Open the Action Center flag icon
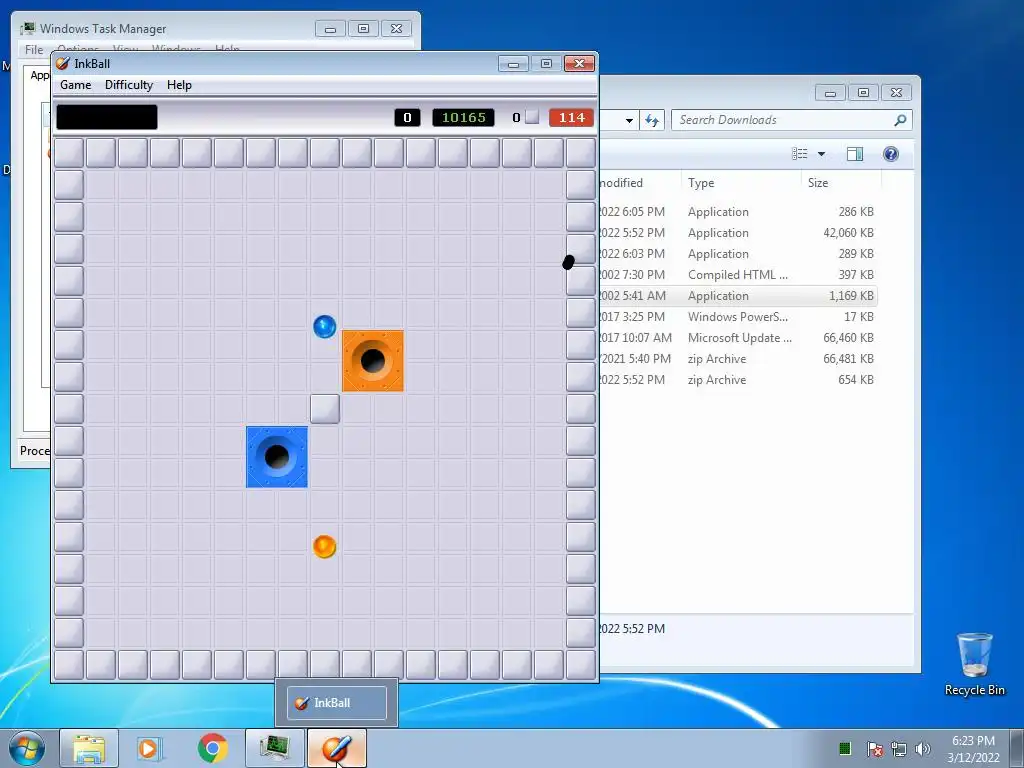1024x768 pixels. (x=875, y=748)
